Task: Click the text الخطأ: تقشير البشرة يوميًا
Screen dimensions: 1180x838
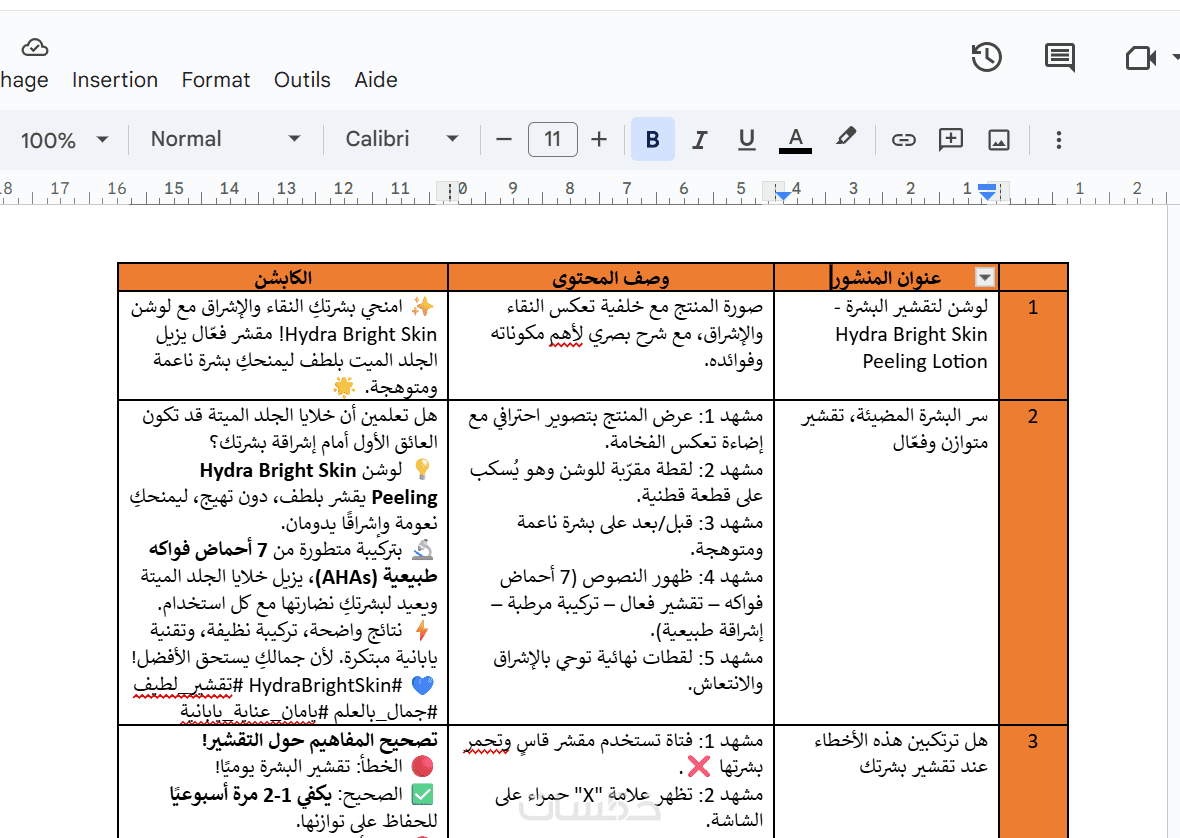Action: 309,767
